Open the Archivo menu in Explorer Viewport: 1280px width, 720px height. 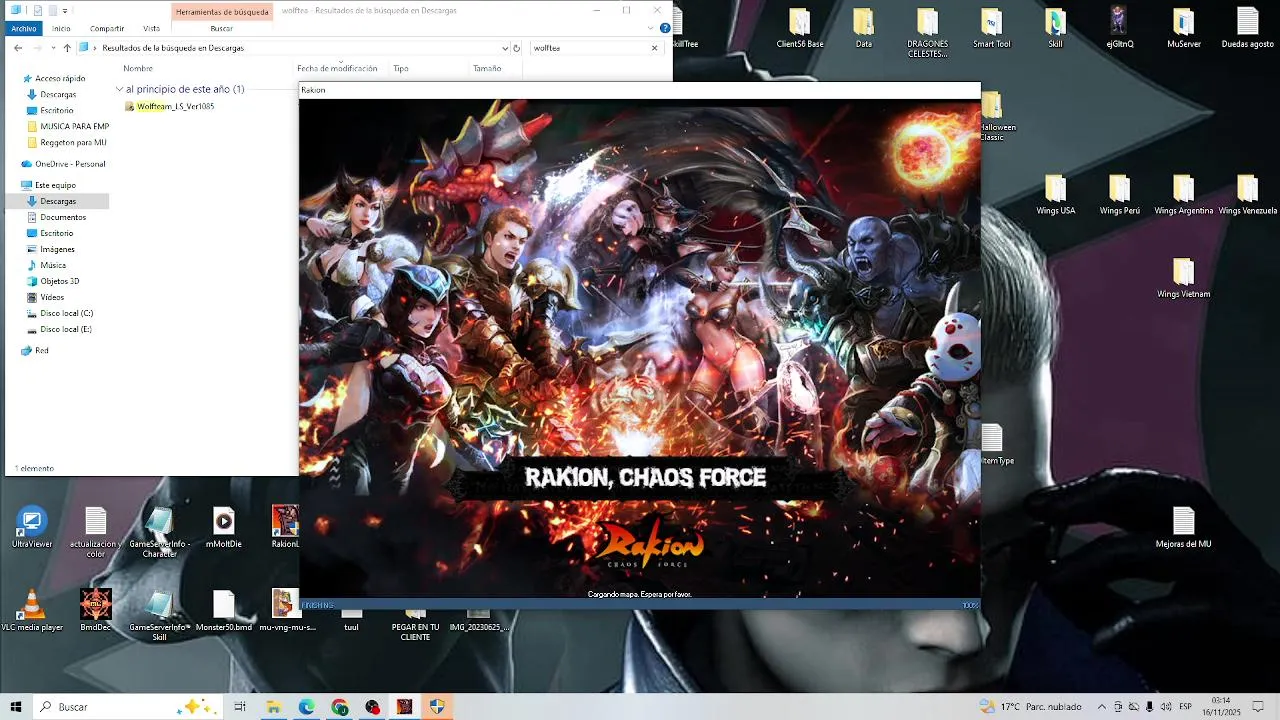(24, 28)
